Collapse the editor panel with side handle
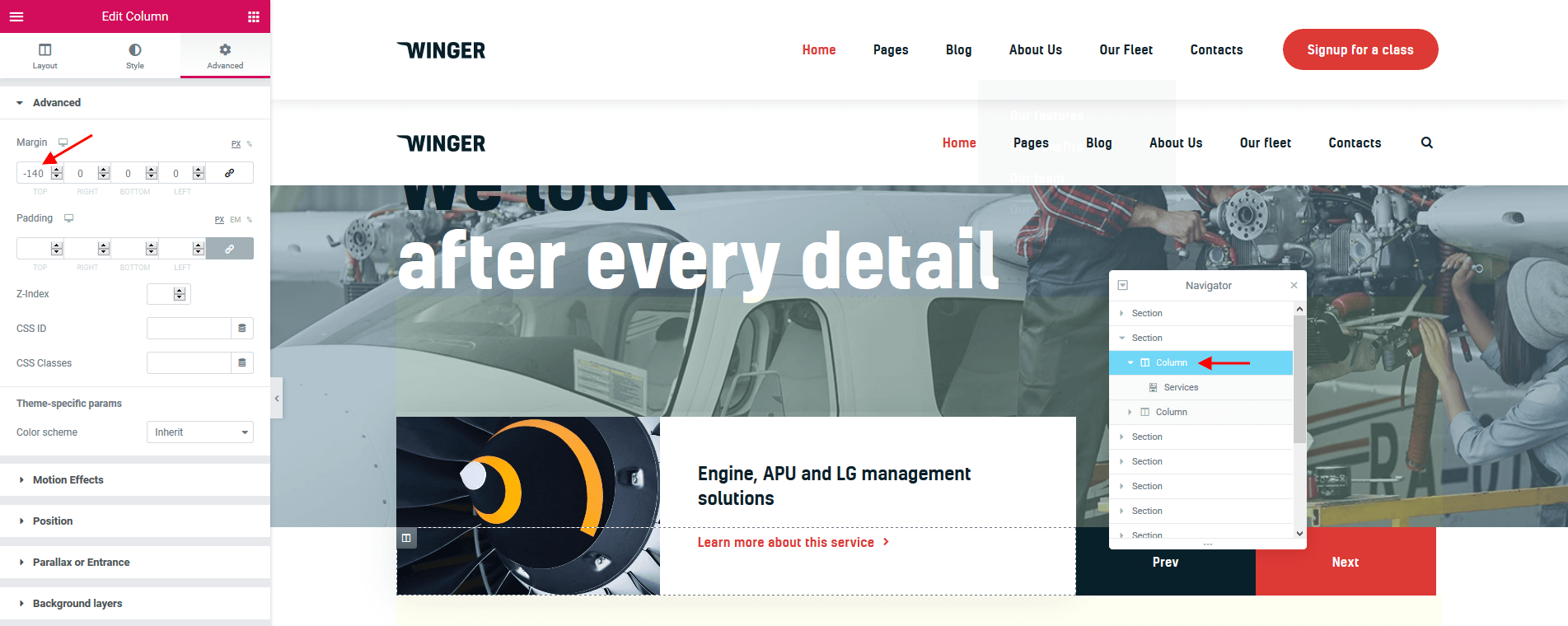The width and height of the screenshot is (1568, 626). coord(277,398)
